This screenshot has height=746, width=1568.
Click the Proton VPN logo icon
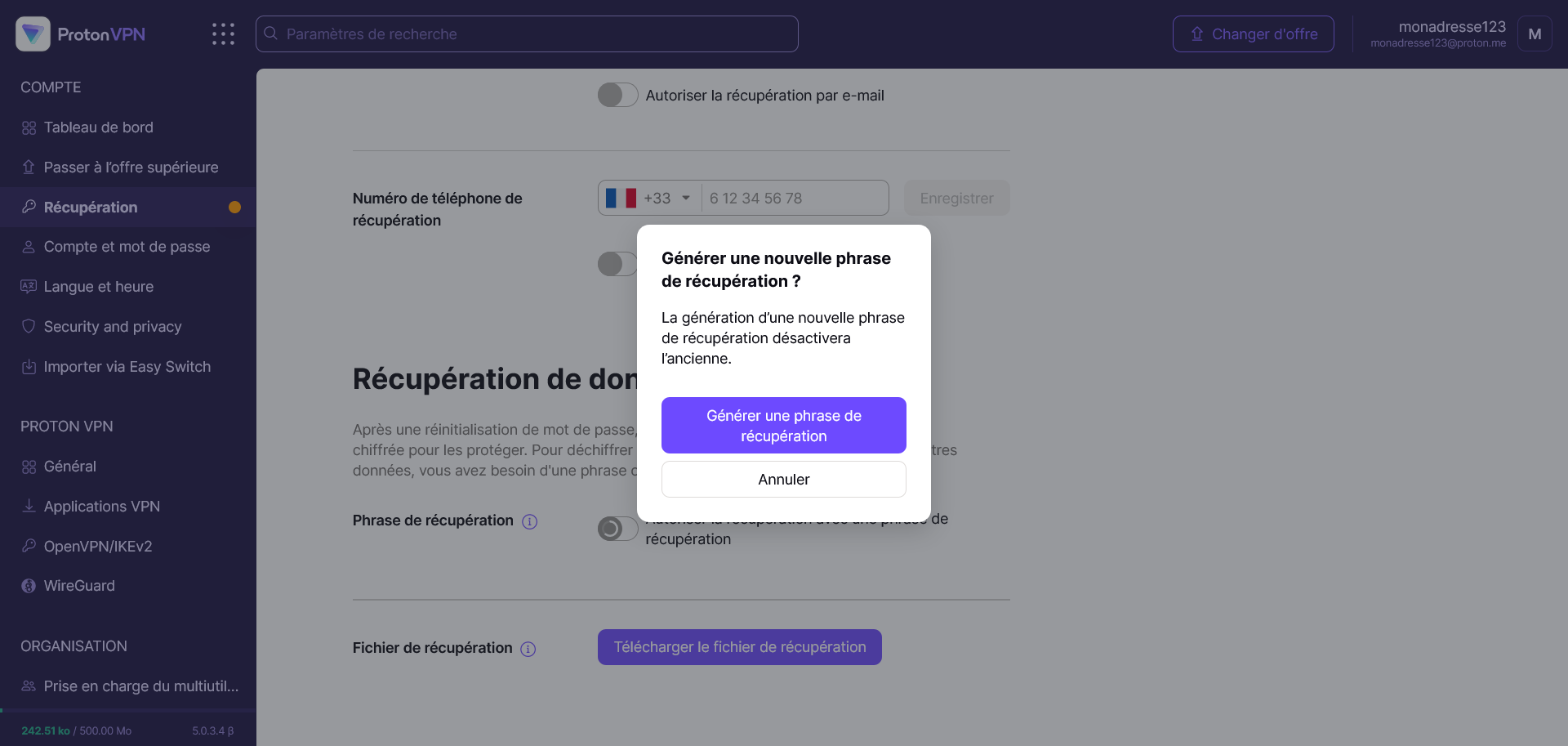(x=33, y=34)
